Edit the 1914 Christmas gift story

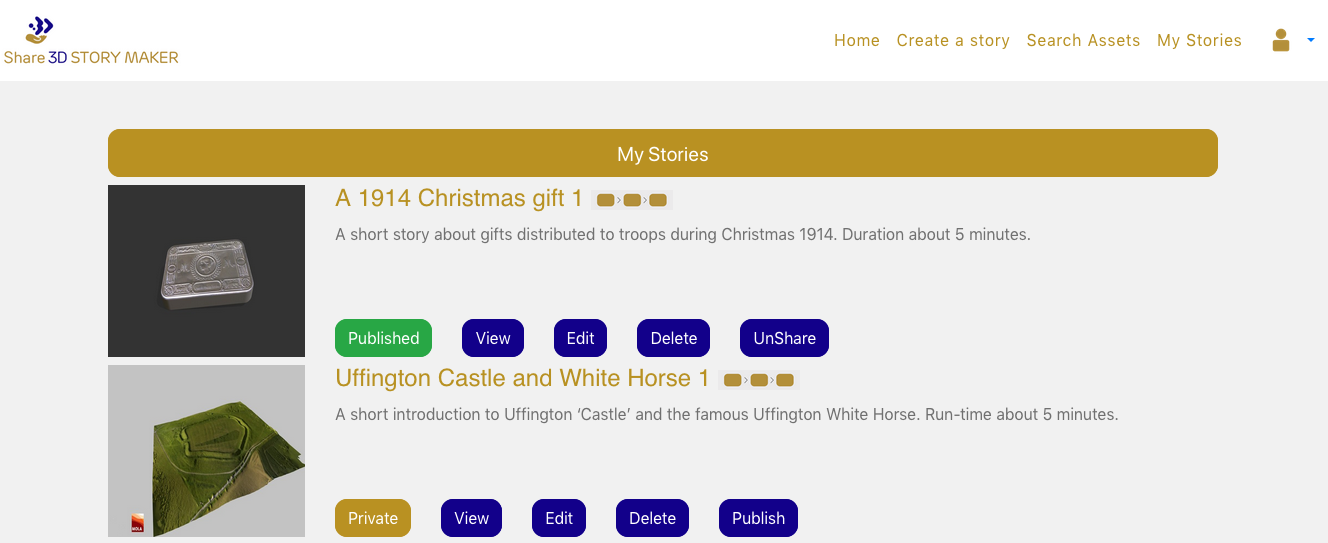580,338
